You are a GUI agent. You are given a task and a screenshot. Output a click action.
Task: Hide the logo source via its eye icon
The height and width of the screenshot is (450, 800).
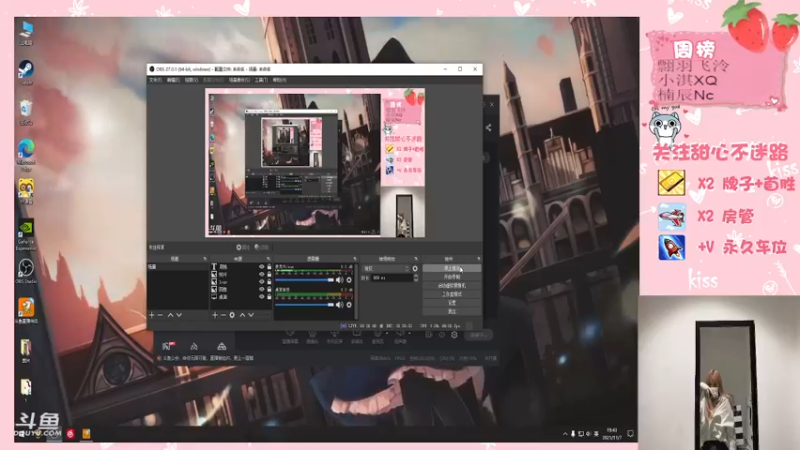pyautogui.click(x=262, y=282)
